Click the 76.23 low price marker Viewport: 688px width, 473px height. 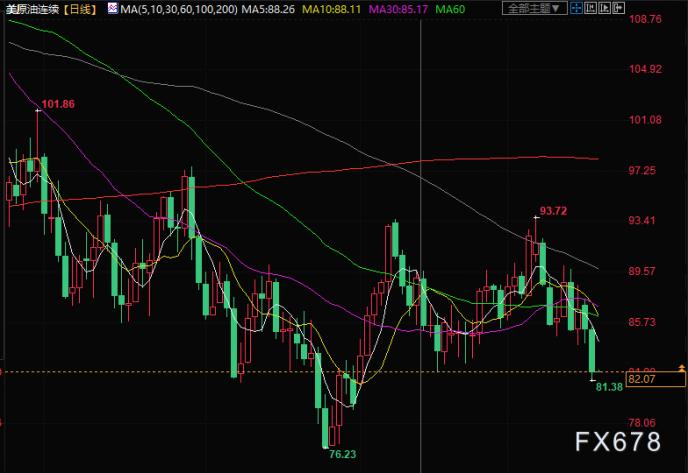(x=342, y=455)
